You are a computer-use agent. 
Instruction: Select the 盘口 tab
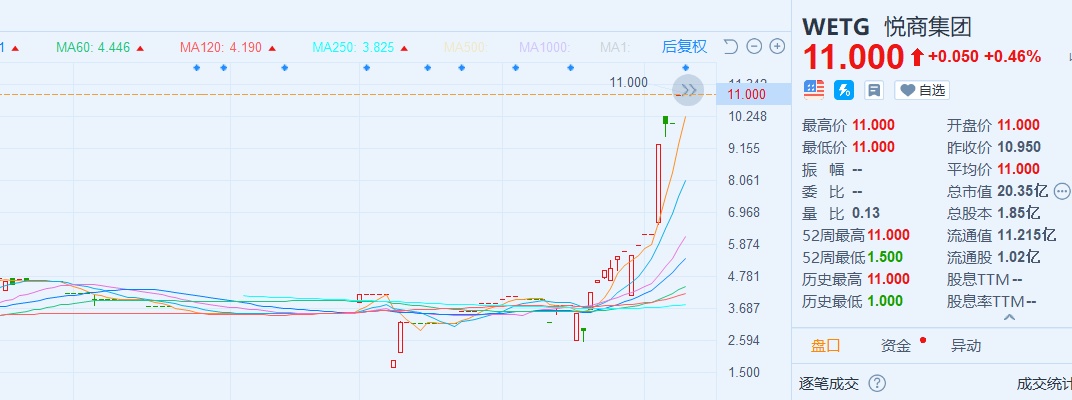[826, 346]
